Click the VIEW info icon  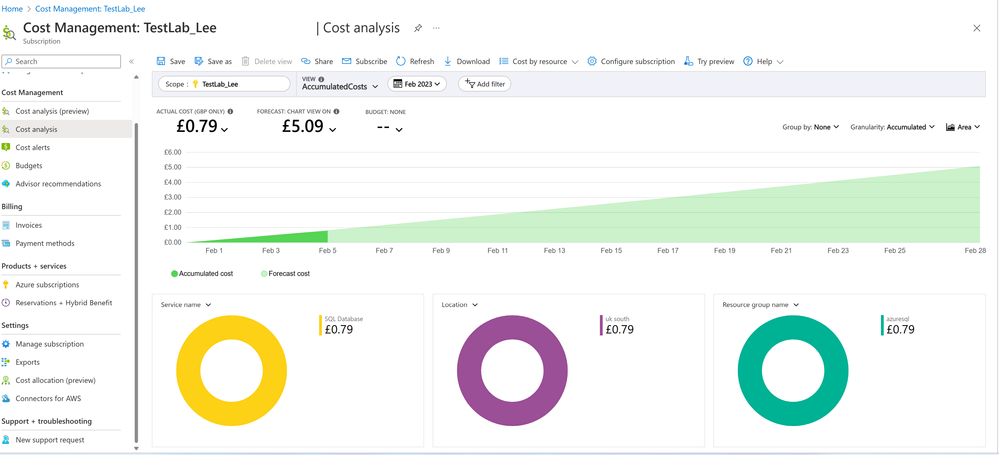pos(321,80)
